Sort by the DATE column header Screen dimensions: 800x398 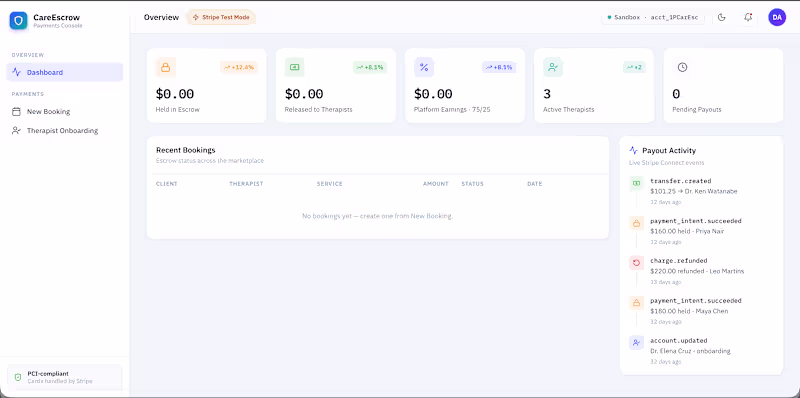click(535, 184)
